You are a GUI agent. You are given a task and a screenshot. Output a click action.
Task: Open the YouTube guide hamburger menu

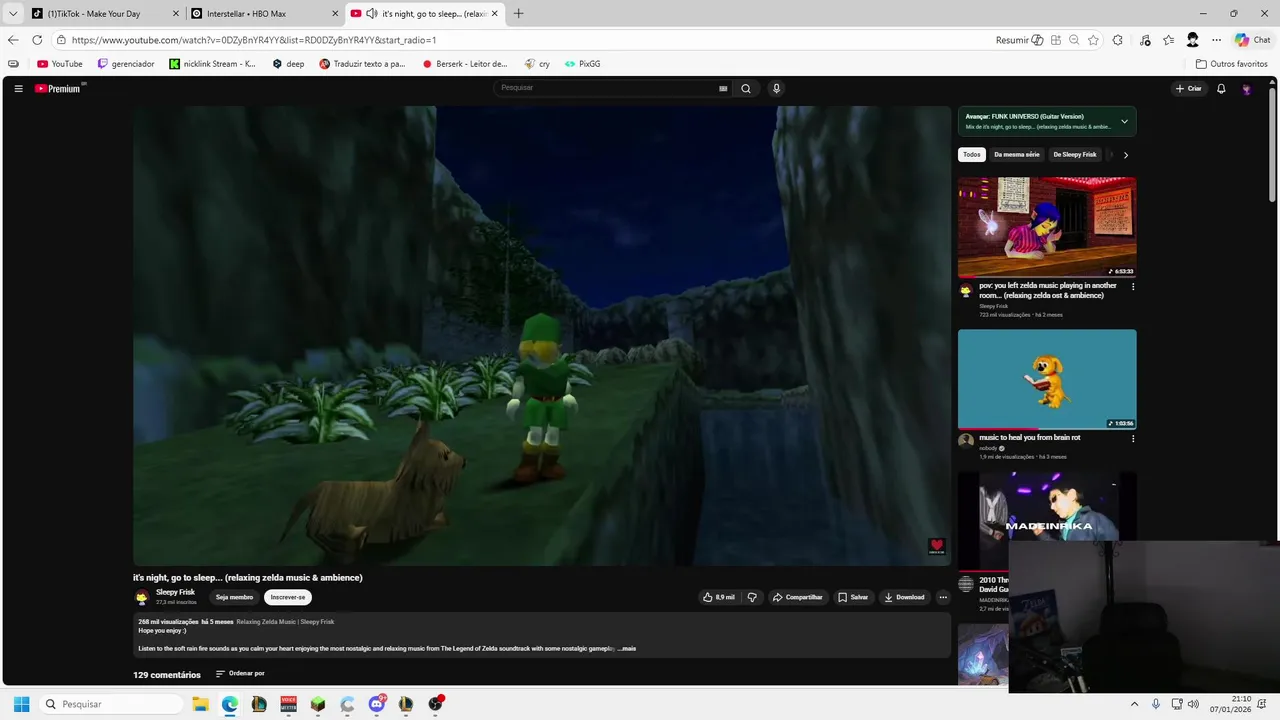coord(18,88)
